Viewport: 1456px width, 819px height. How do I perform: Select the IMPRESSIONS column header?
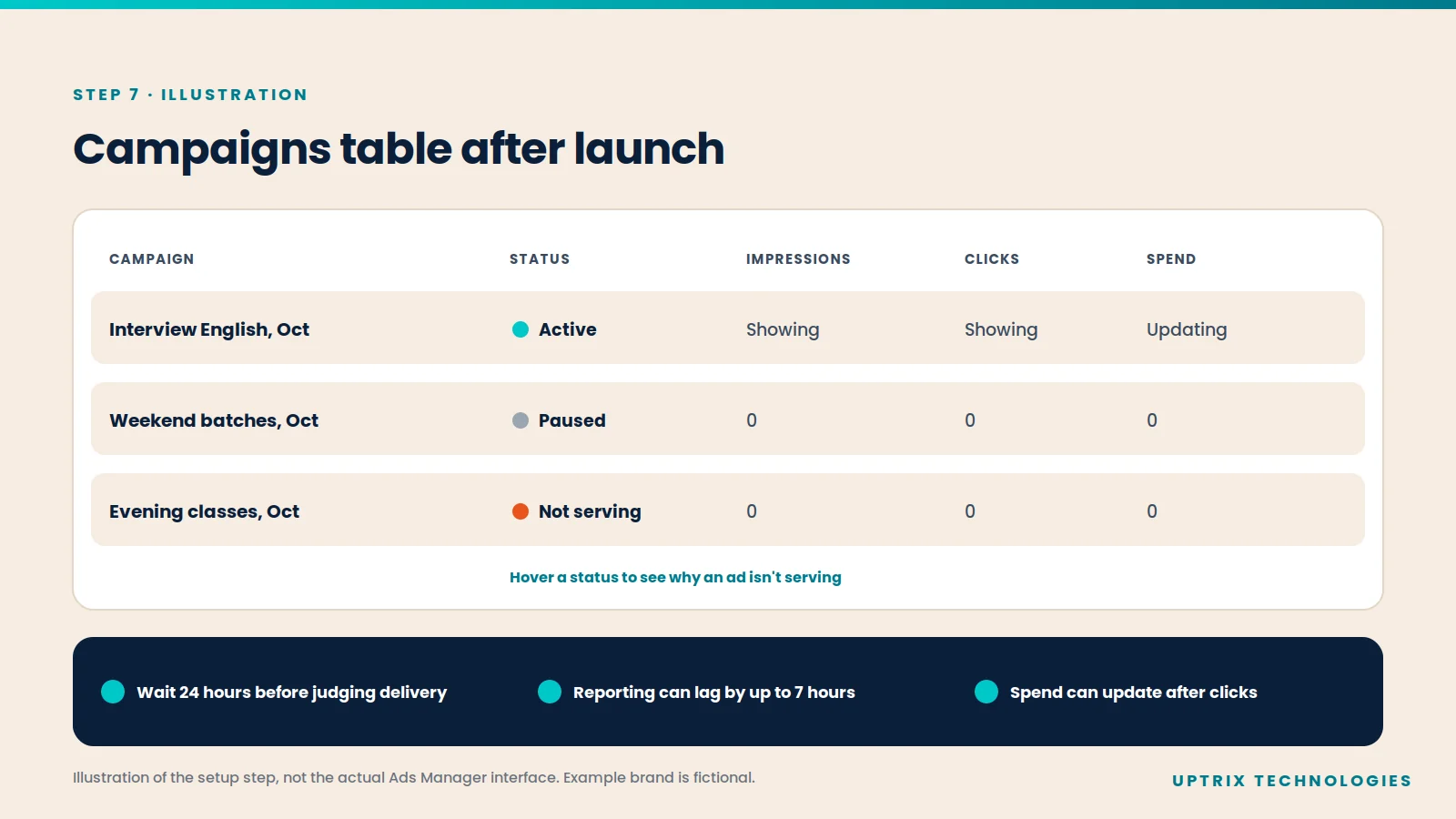pos(798,259)
